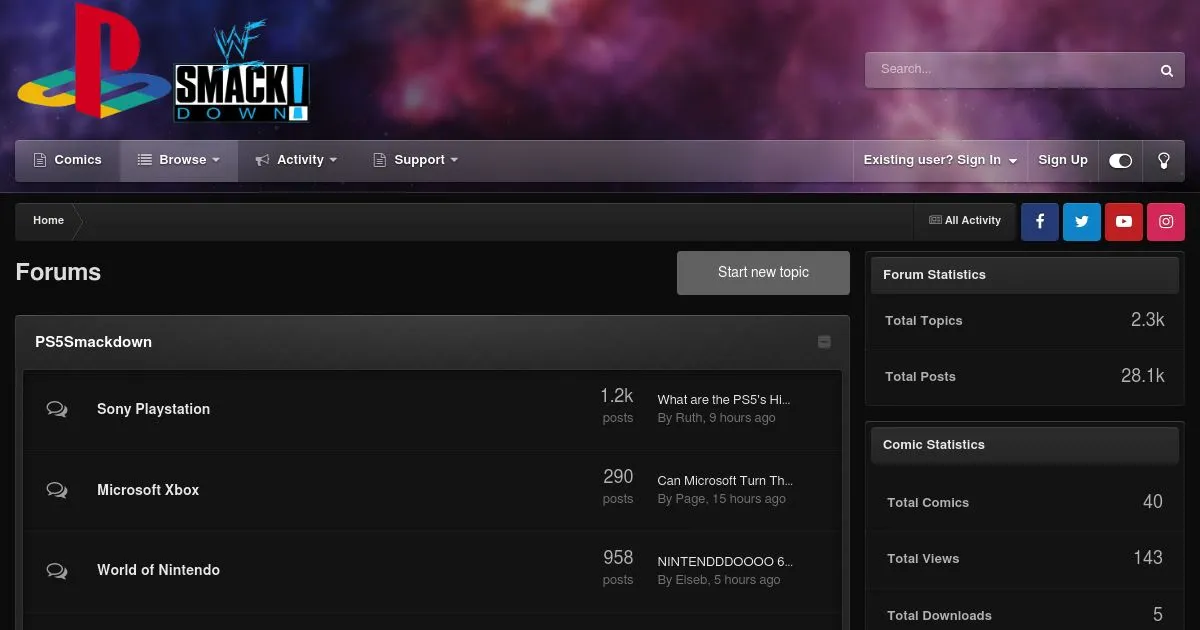Collapse the PS5Smackdown category
Screen dimensions: 1200x630
824,342
